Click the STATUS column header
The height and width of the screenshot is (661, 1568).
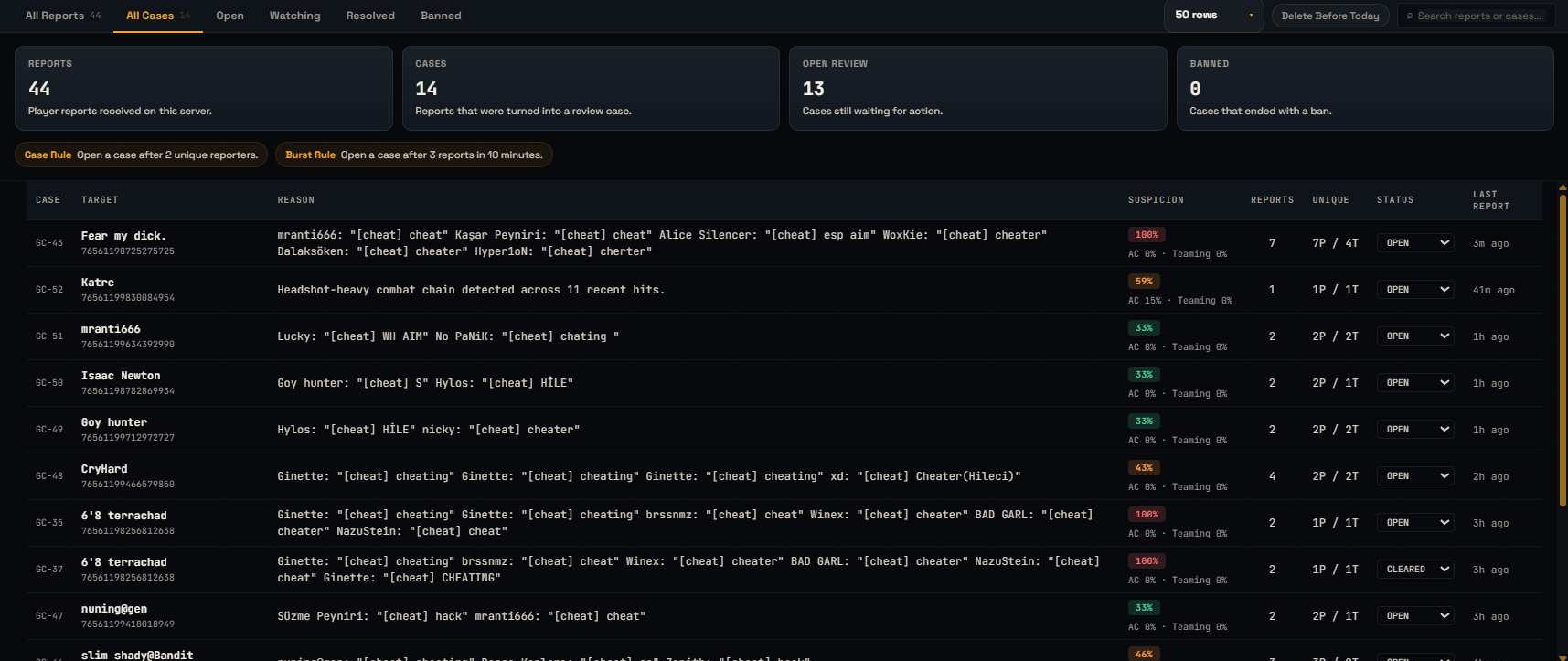[1395, 200]
